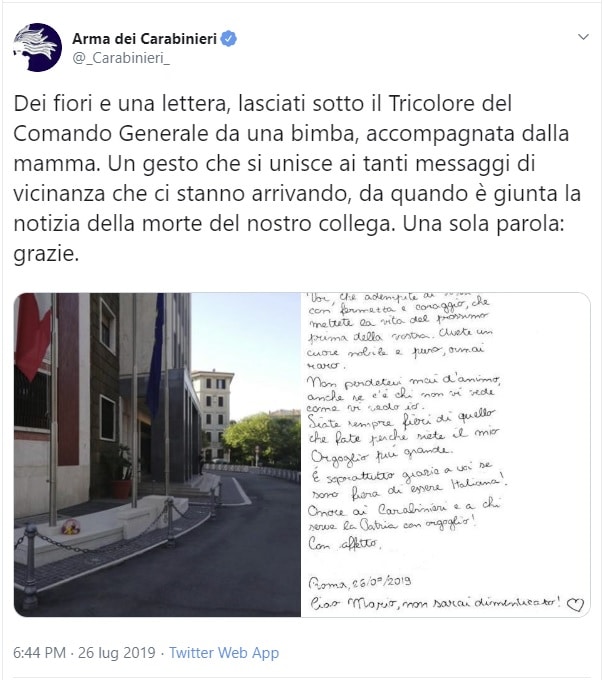The width and height of the screenshot is (604, 680).
Task: Open the Arma dei Carabinieri profile avatar
Action: pyautogui.click(x=37, y=47)
